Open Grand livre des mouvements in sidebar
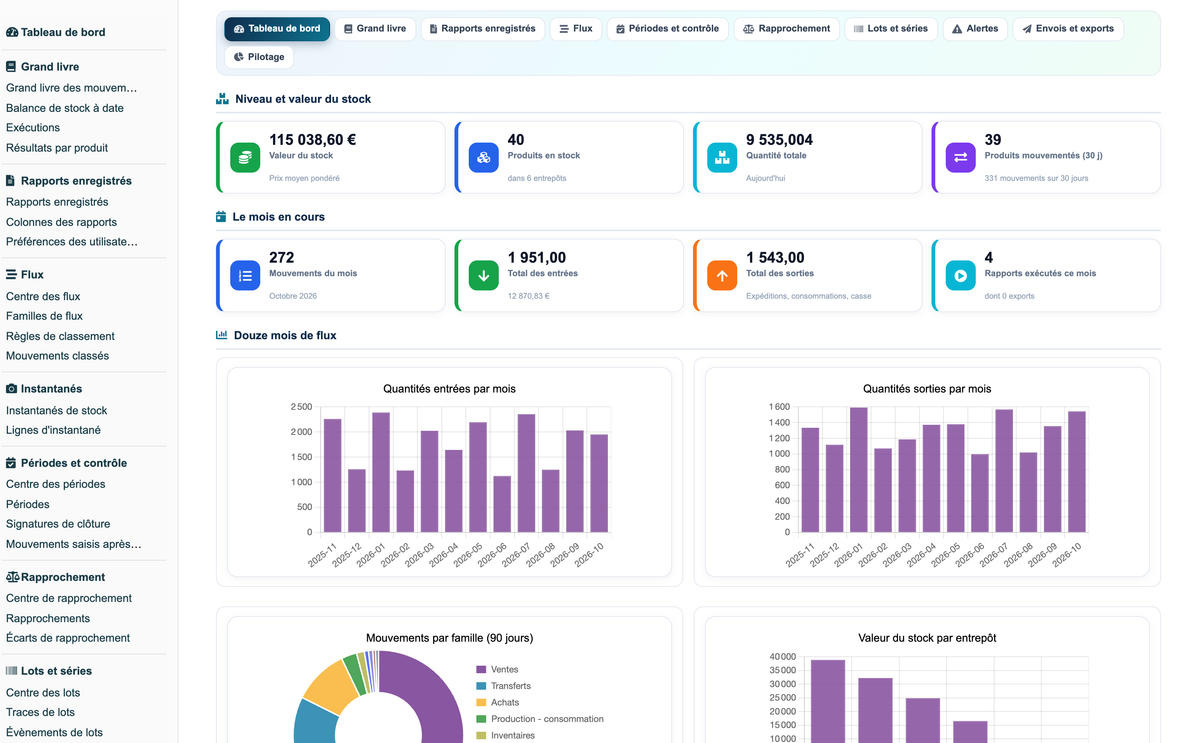1200x743 pixels. (72, 88)
